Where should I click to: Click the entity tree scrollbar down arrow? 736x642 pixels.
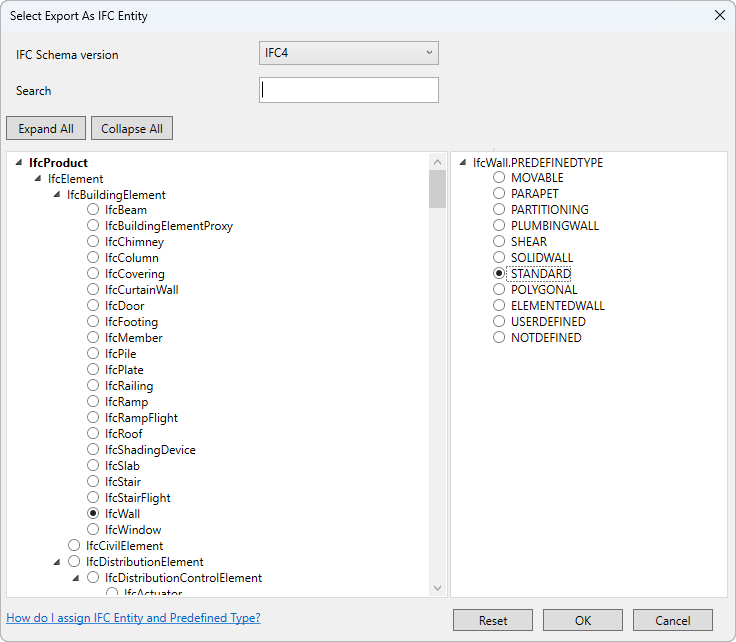(437, 588)
